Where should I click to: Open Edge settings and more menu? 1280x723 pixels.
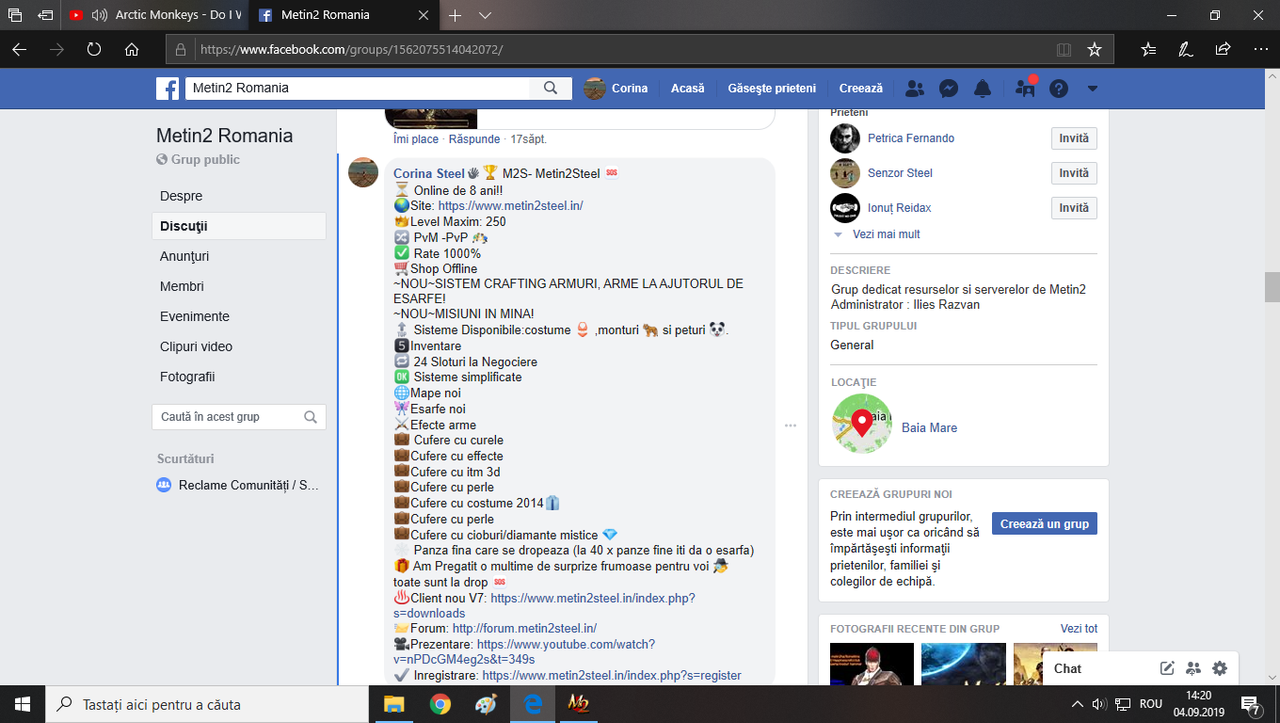point(1259,49)
